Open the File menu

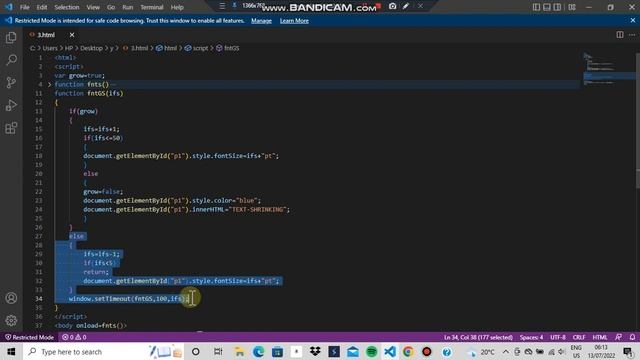[24, 7]
